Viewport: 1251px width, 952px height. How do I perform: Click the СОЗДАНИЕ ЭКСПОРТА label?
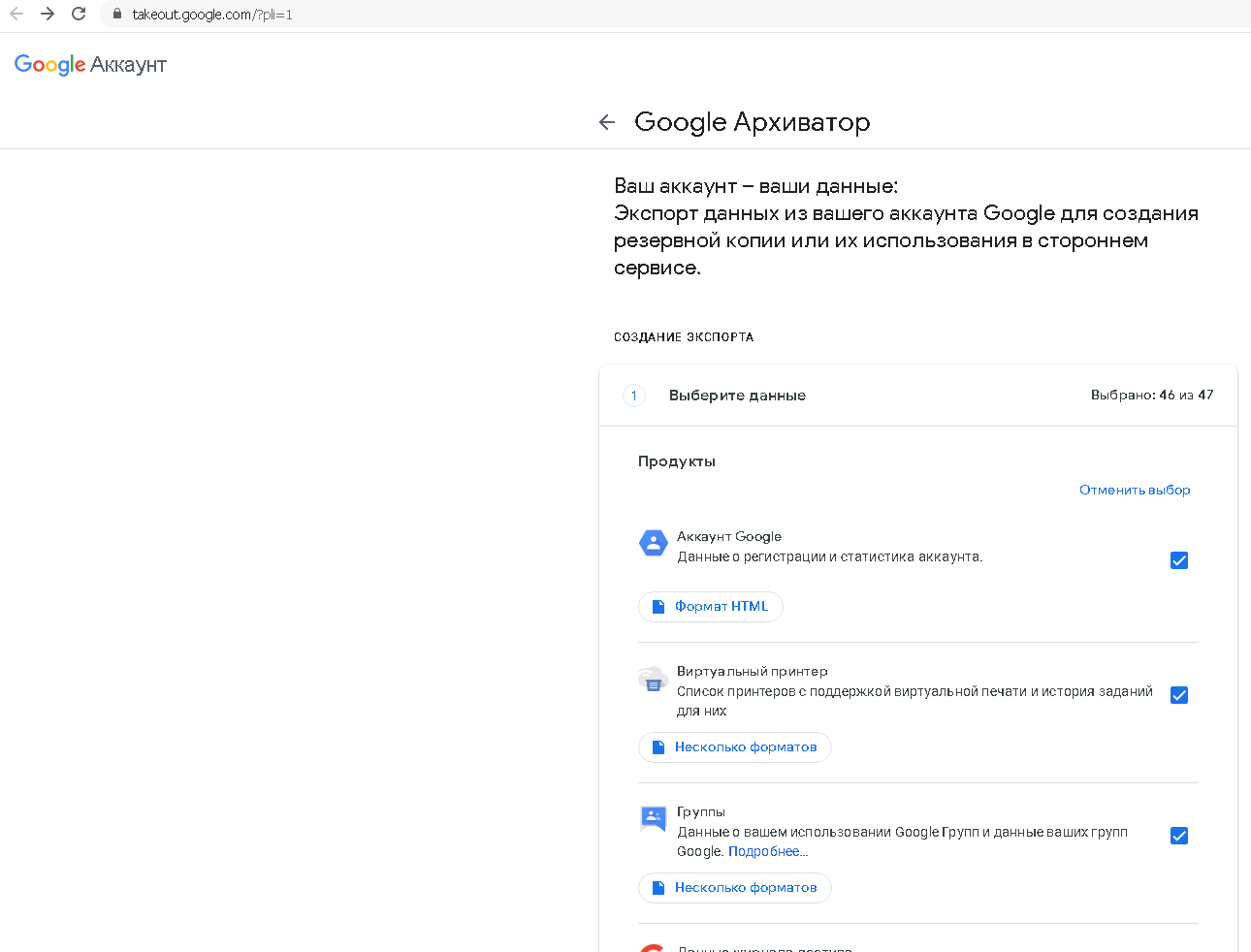click(684, 337)
